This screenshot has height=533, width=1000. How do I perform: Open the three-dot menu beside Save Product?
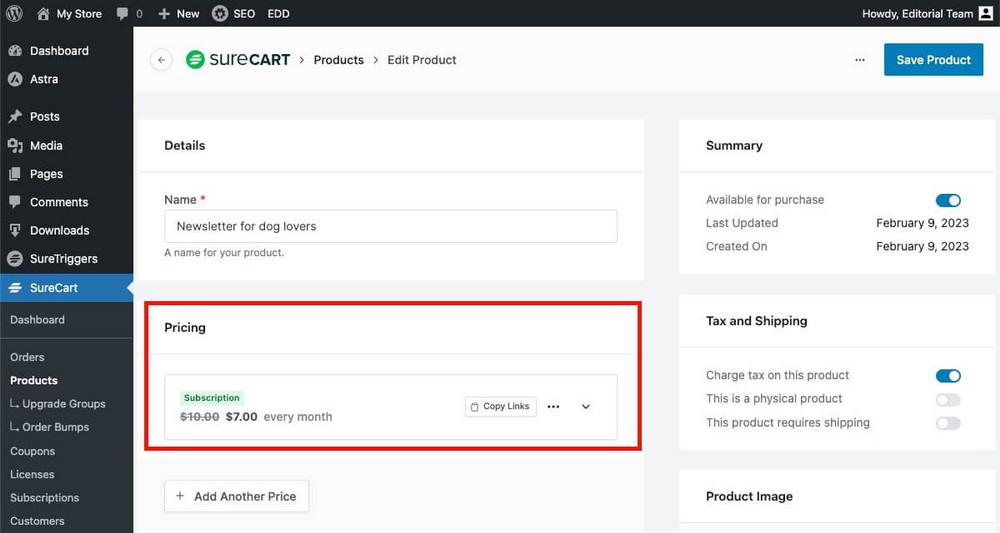[860, 60]
